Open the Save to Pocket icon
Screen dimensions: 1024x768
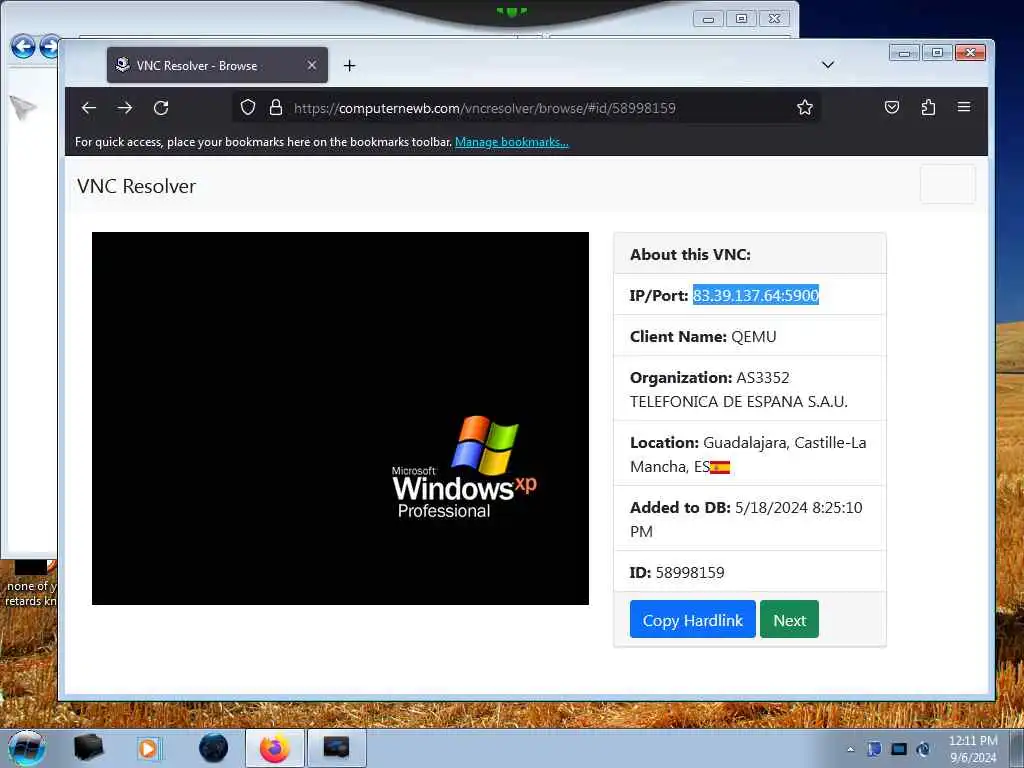click(891, 107)
